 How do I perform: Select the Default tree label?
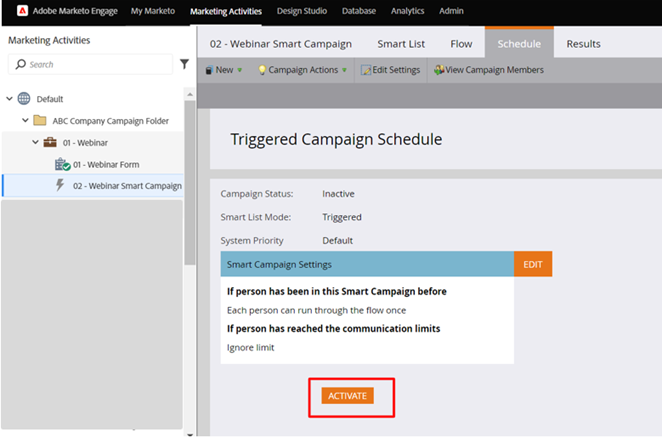coord(50,99)
